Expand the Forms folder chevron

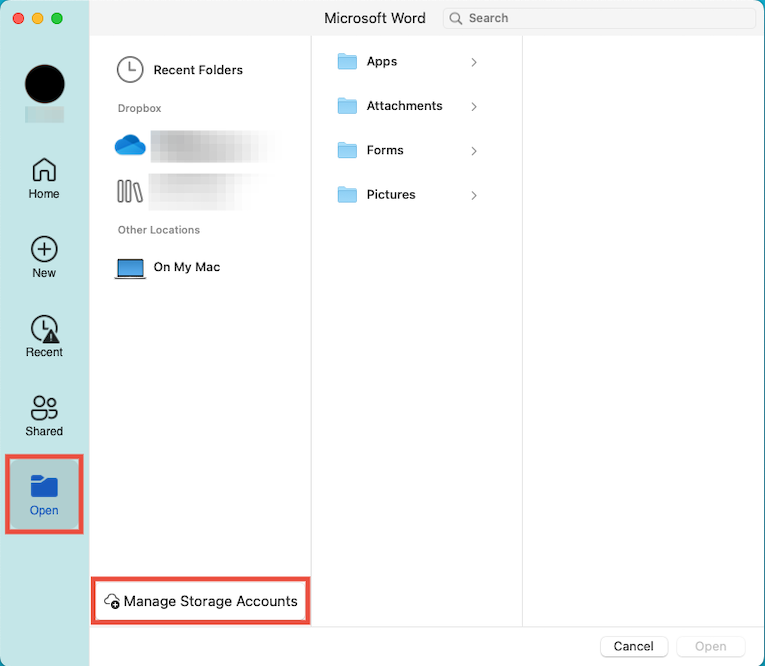coord(474,151)
